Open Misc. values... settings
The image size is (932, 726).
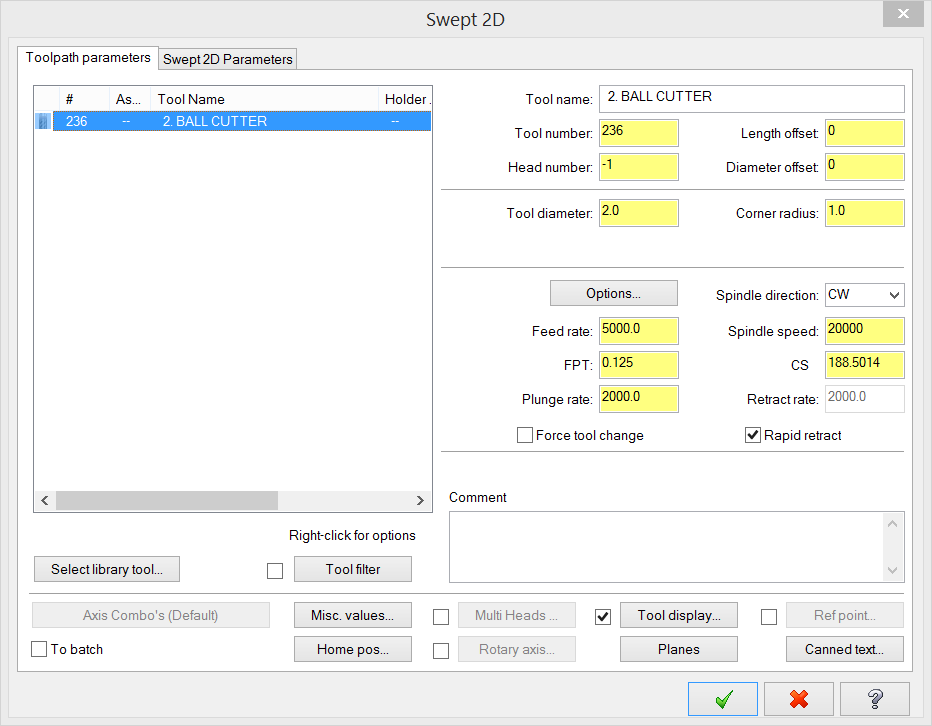tap(352, 615)
